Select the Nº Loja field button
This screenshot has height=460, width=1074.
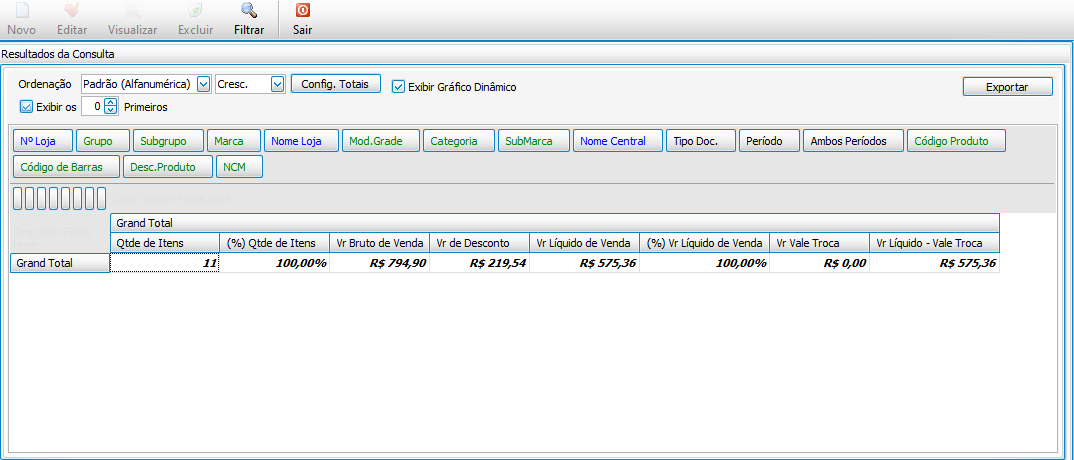(x=43, y=141)
